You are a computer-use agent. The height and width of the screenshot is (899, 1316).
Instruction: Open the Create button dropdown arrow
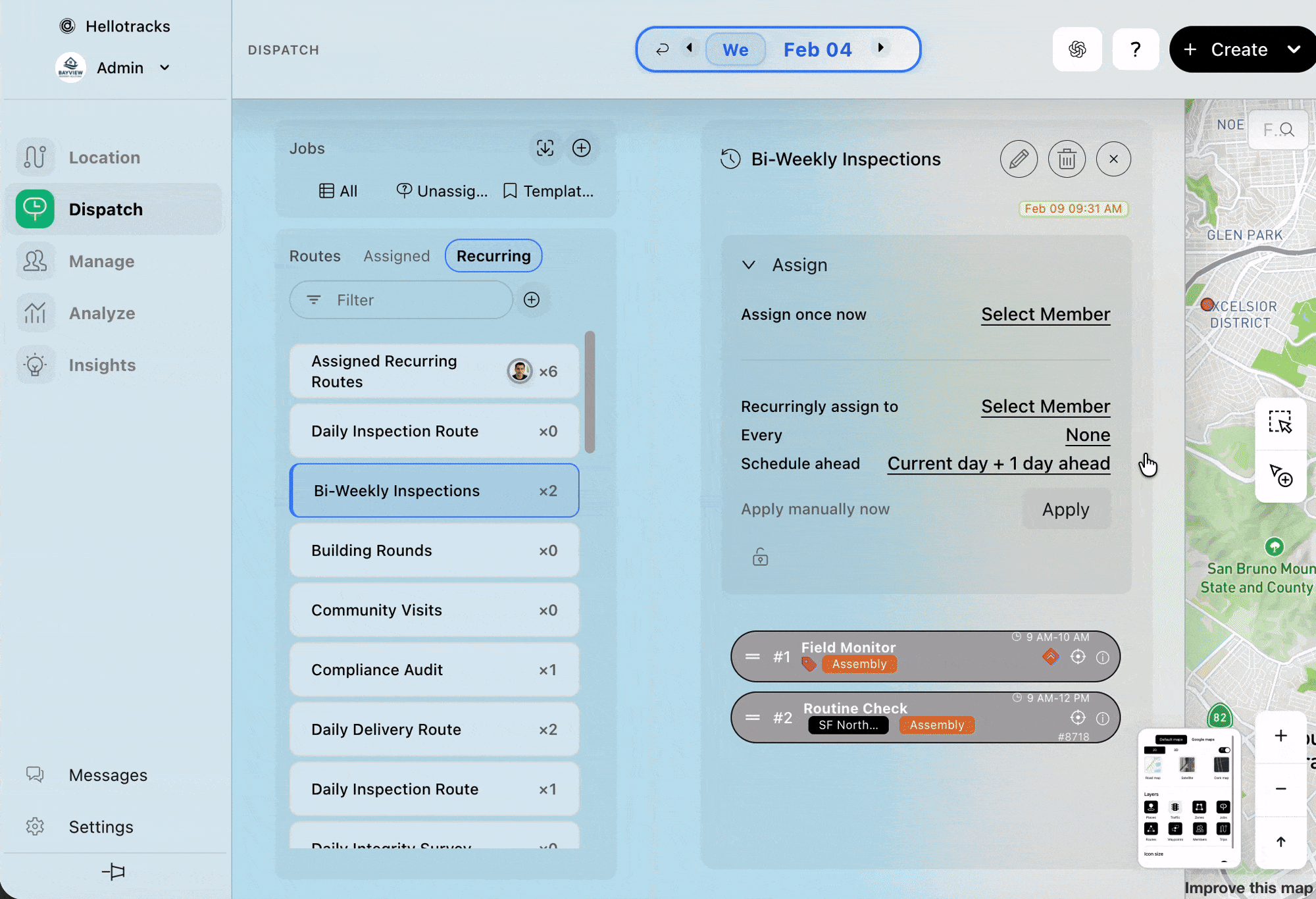tap(1294, 49)
